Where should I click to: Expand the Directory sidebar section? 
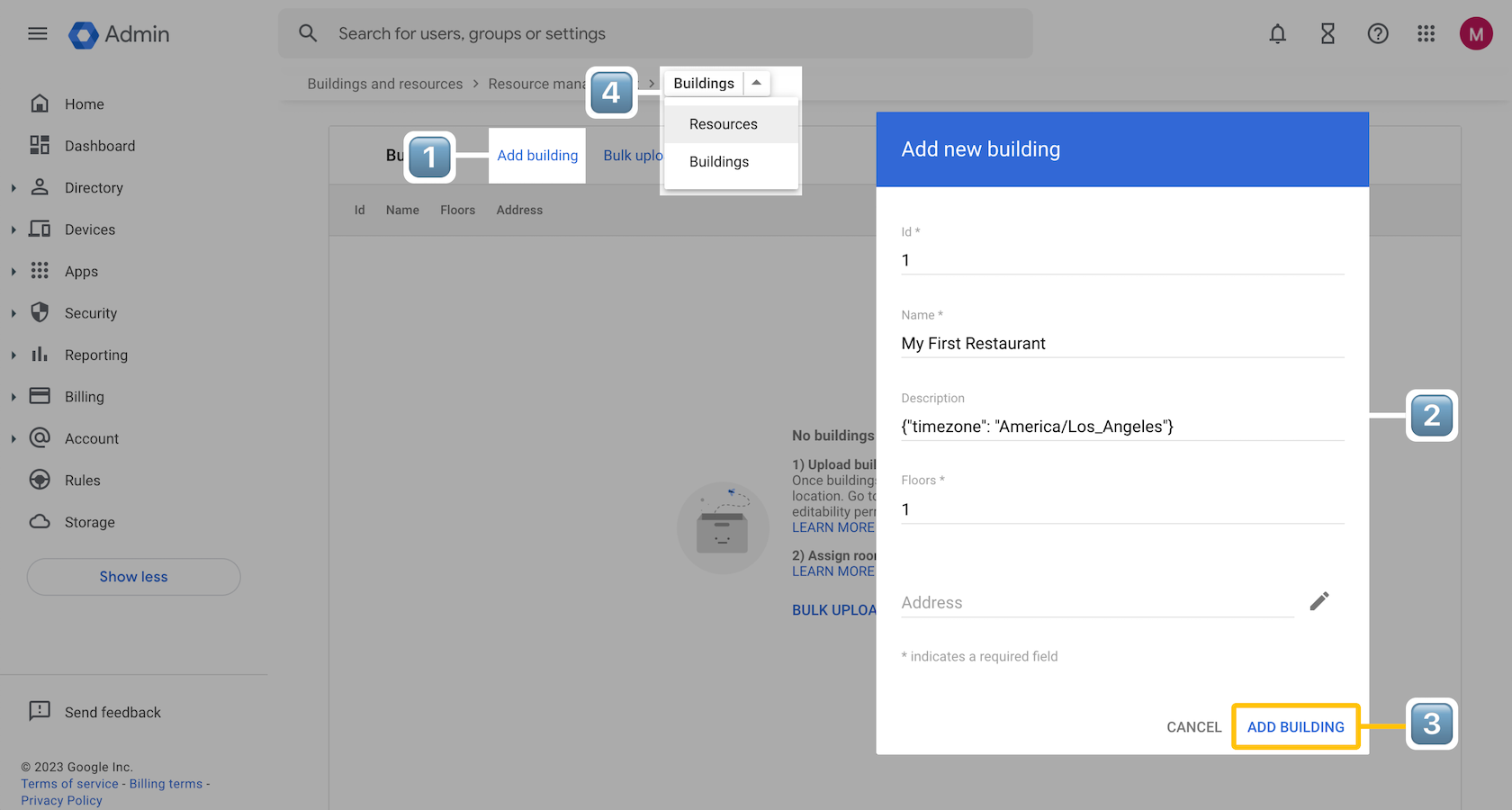[13, 188]
